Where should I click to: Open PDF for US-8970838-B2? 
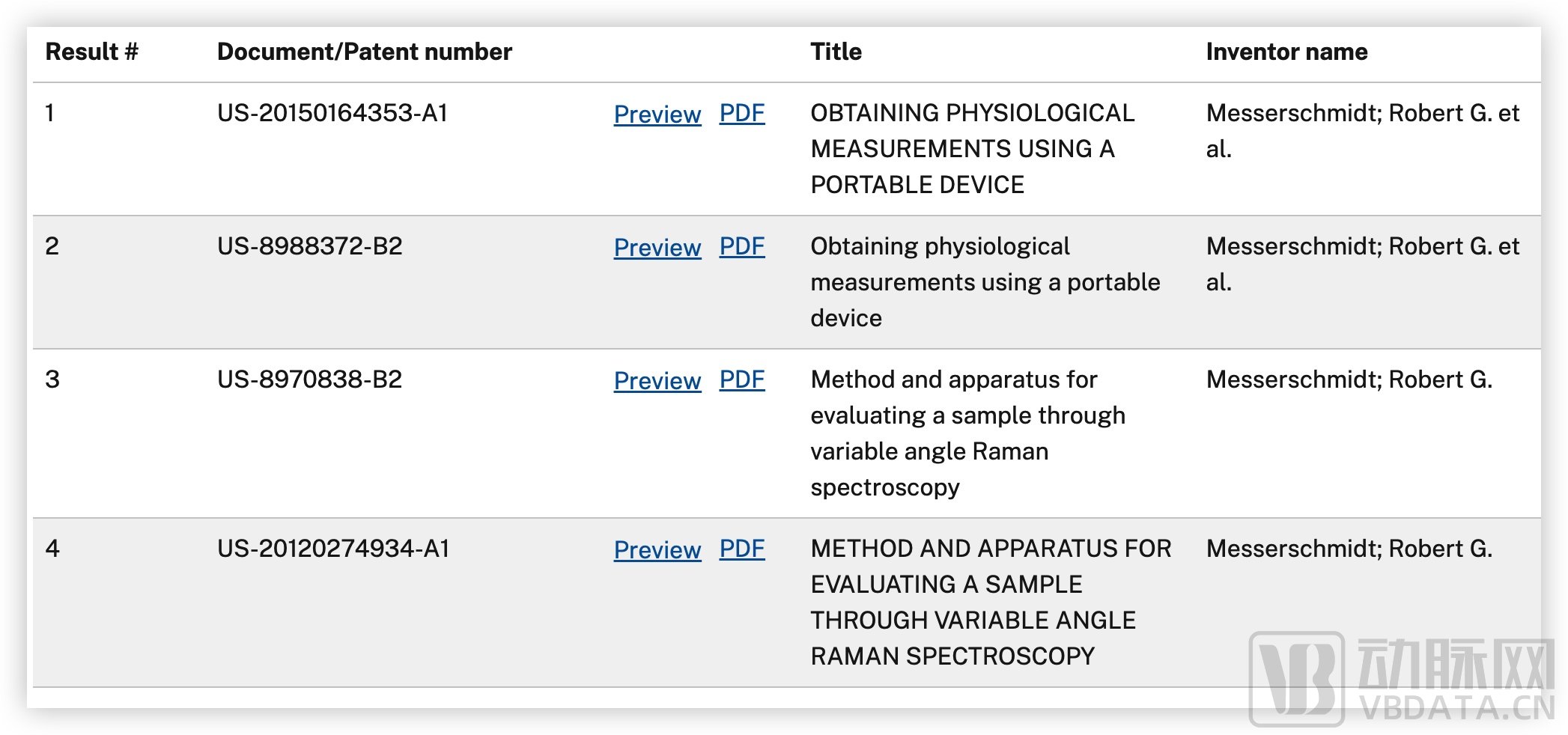coord(741,379)
